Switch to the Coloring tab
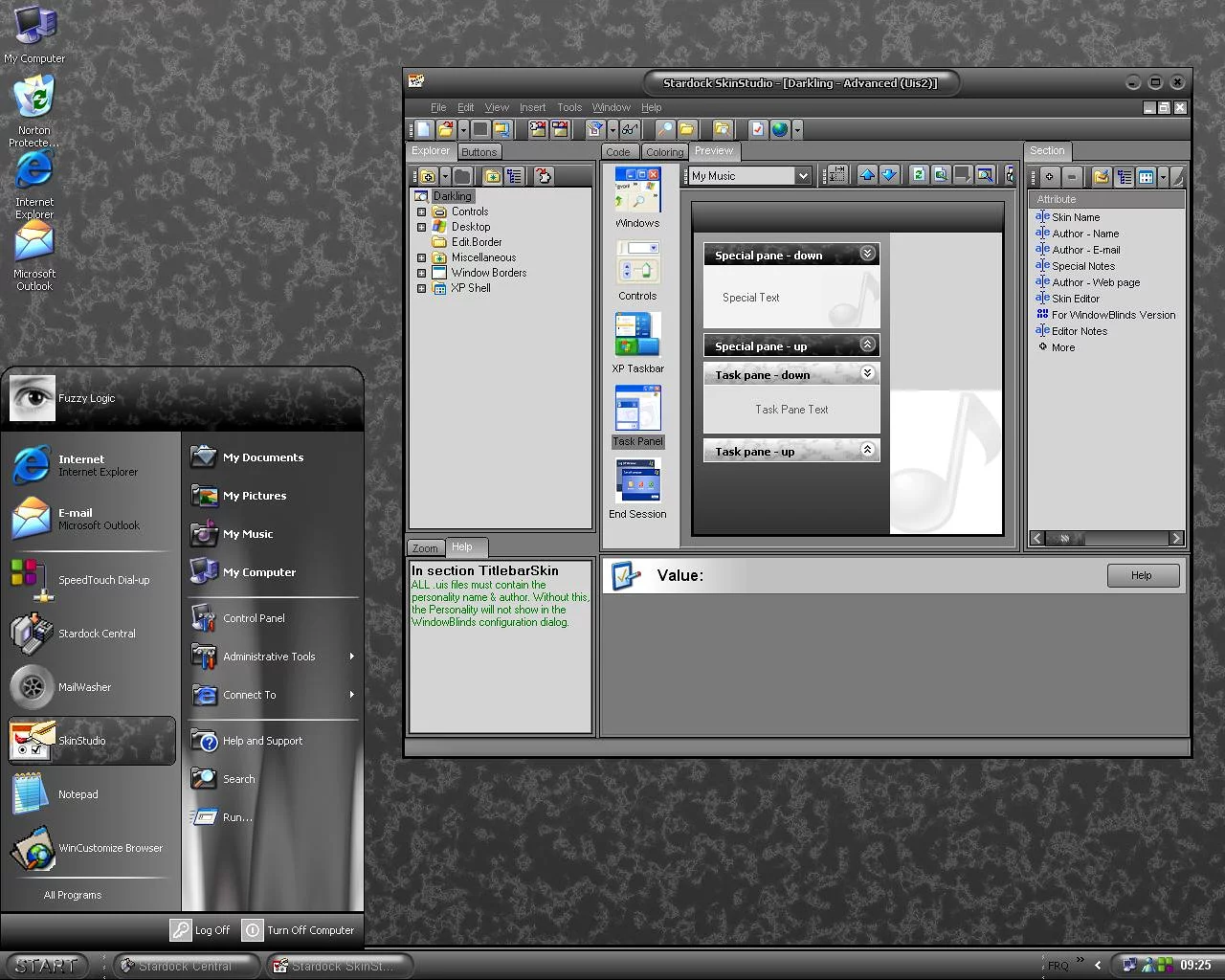 (664, 152)
